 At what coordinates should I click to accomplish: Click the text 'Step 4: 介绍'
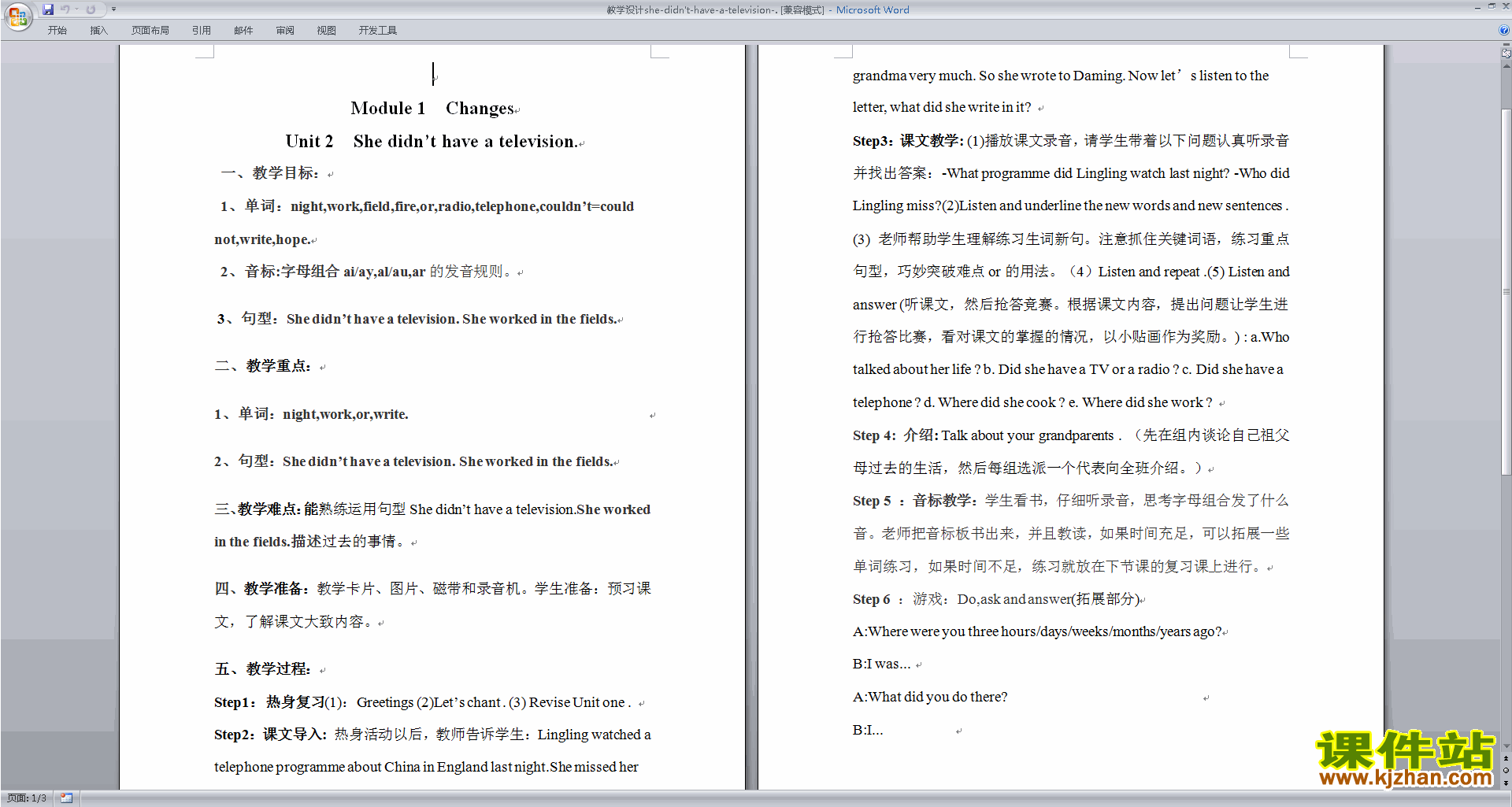point(895,435)
